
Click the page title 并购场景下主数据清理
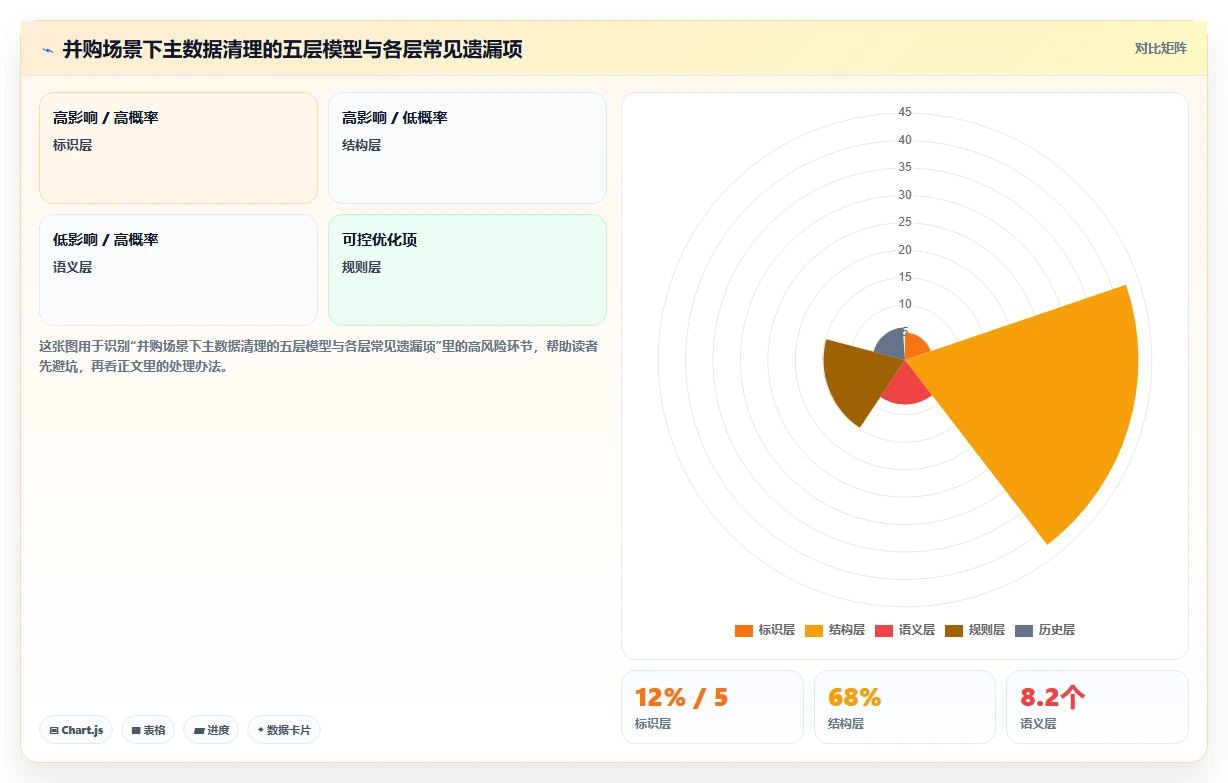coord(293,49)
